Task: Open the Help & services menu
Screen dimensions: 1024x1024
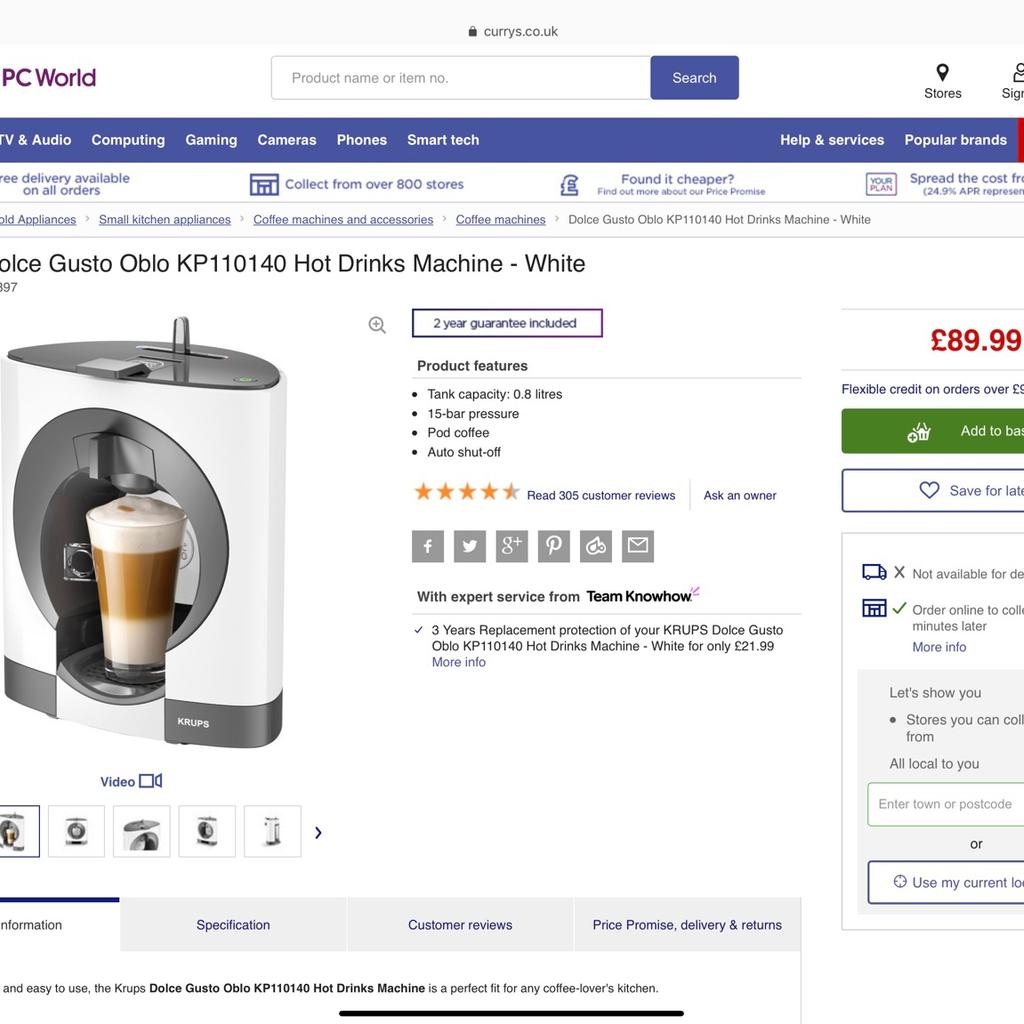Action: pyautogui.click(x=831, y=140)
